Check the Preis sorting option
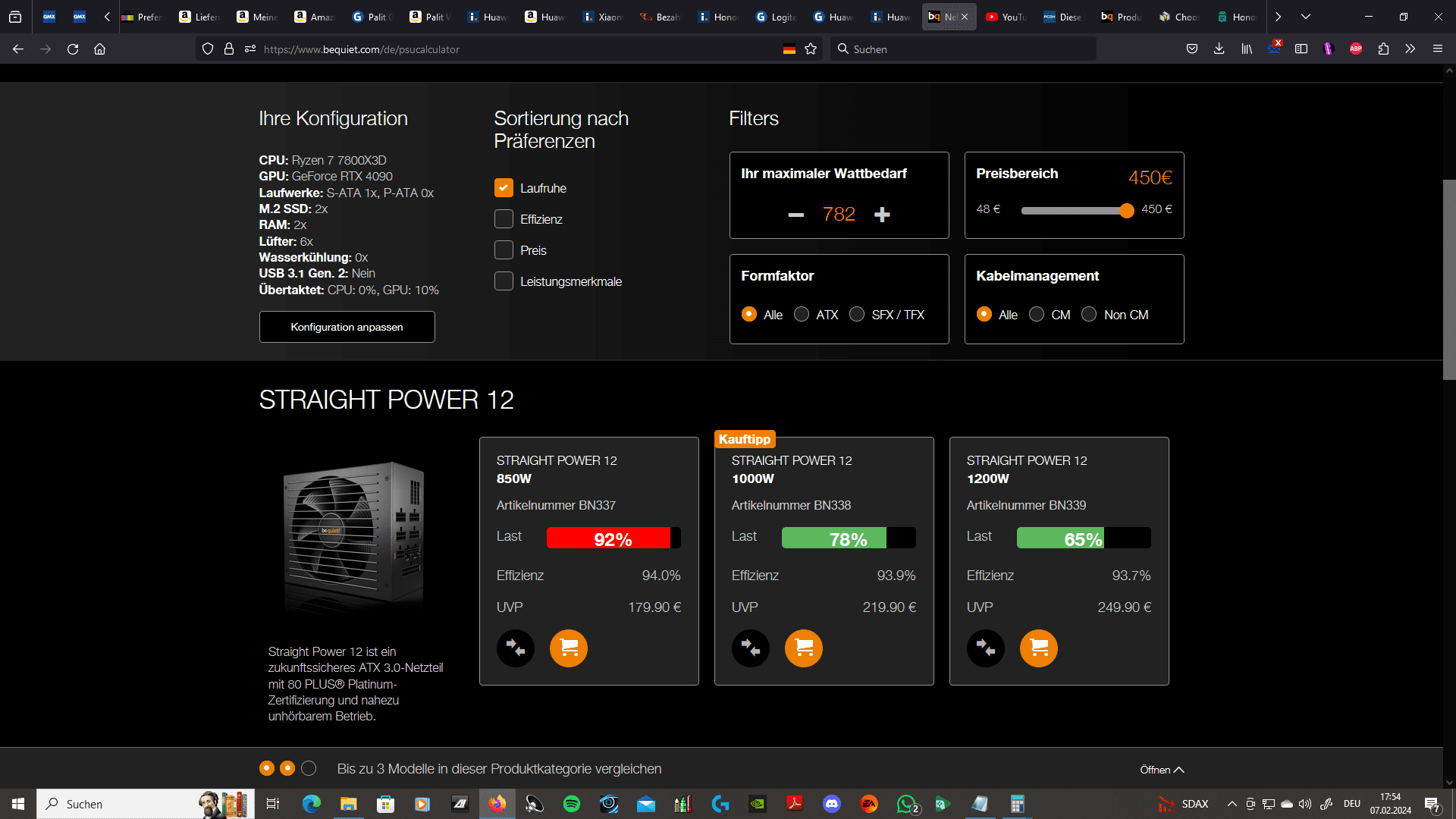Viewport: 1456px width, 819px height. (504, 250)
